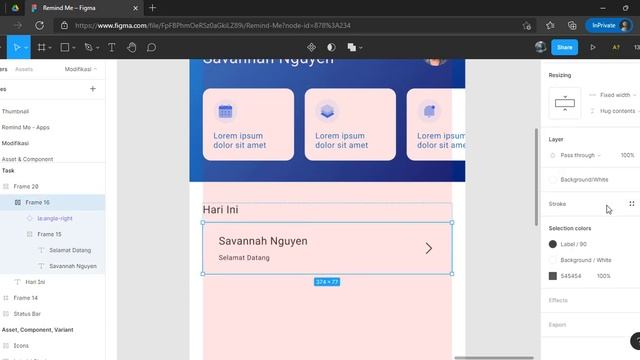
Task: Select the Text tool
Action: tap(111, 47)
